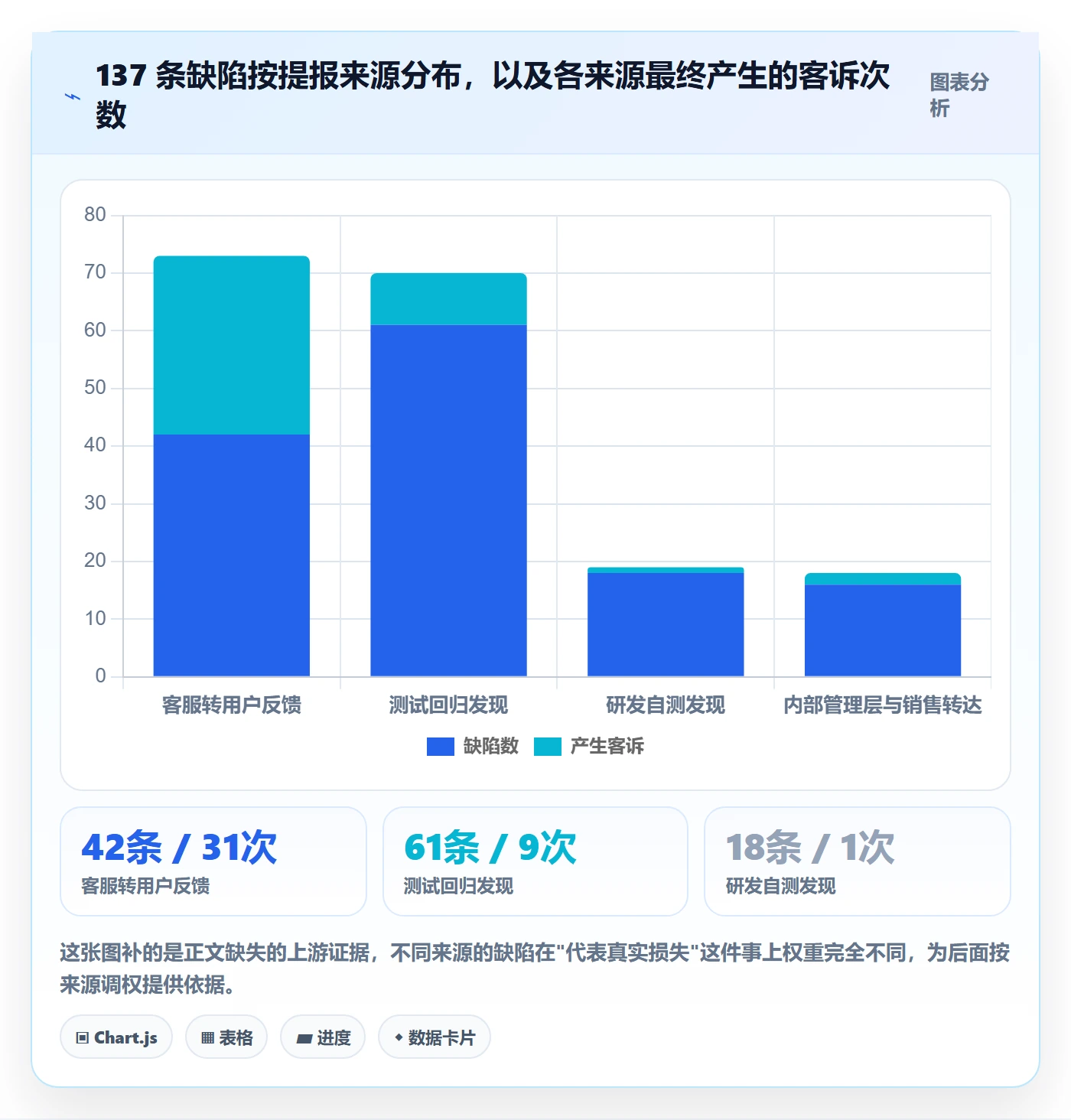
Task: Click the y-axis value 50
Action: tap(95, 387)
